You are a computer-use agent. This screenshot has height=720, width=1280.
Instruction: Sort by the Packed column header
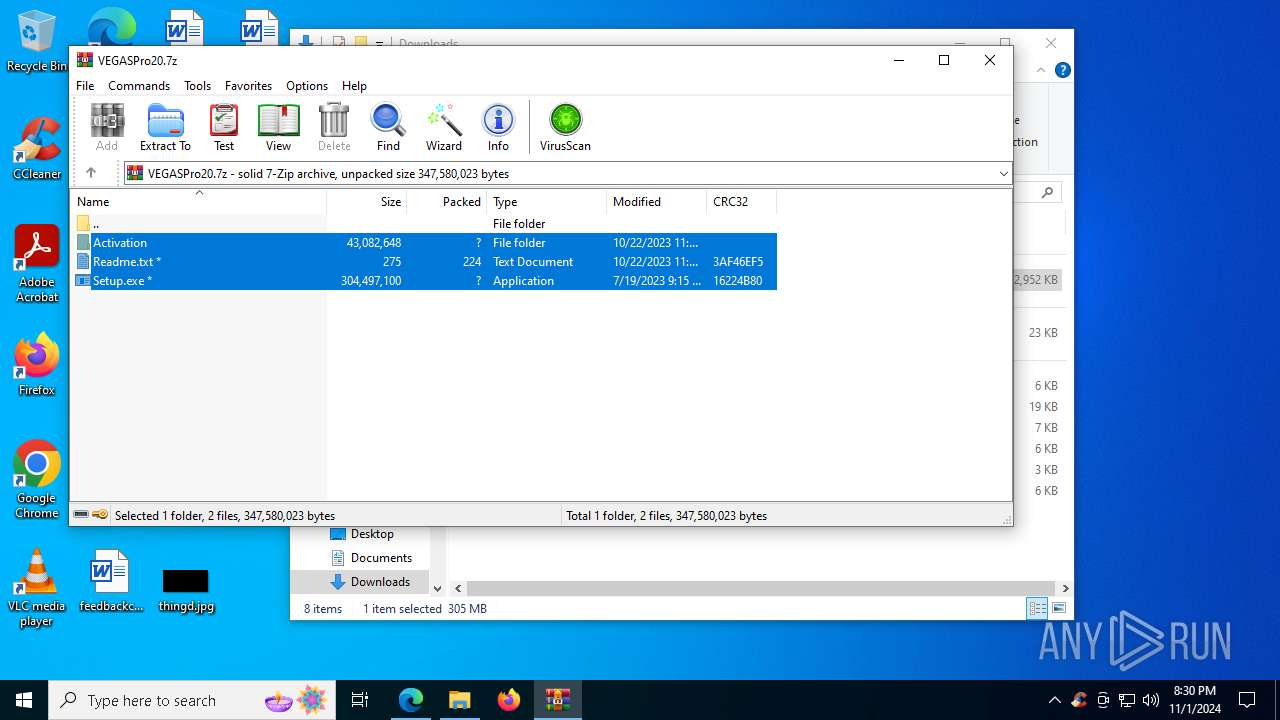point(447,201)
